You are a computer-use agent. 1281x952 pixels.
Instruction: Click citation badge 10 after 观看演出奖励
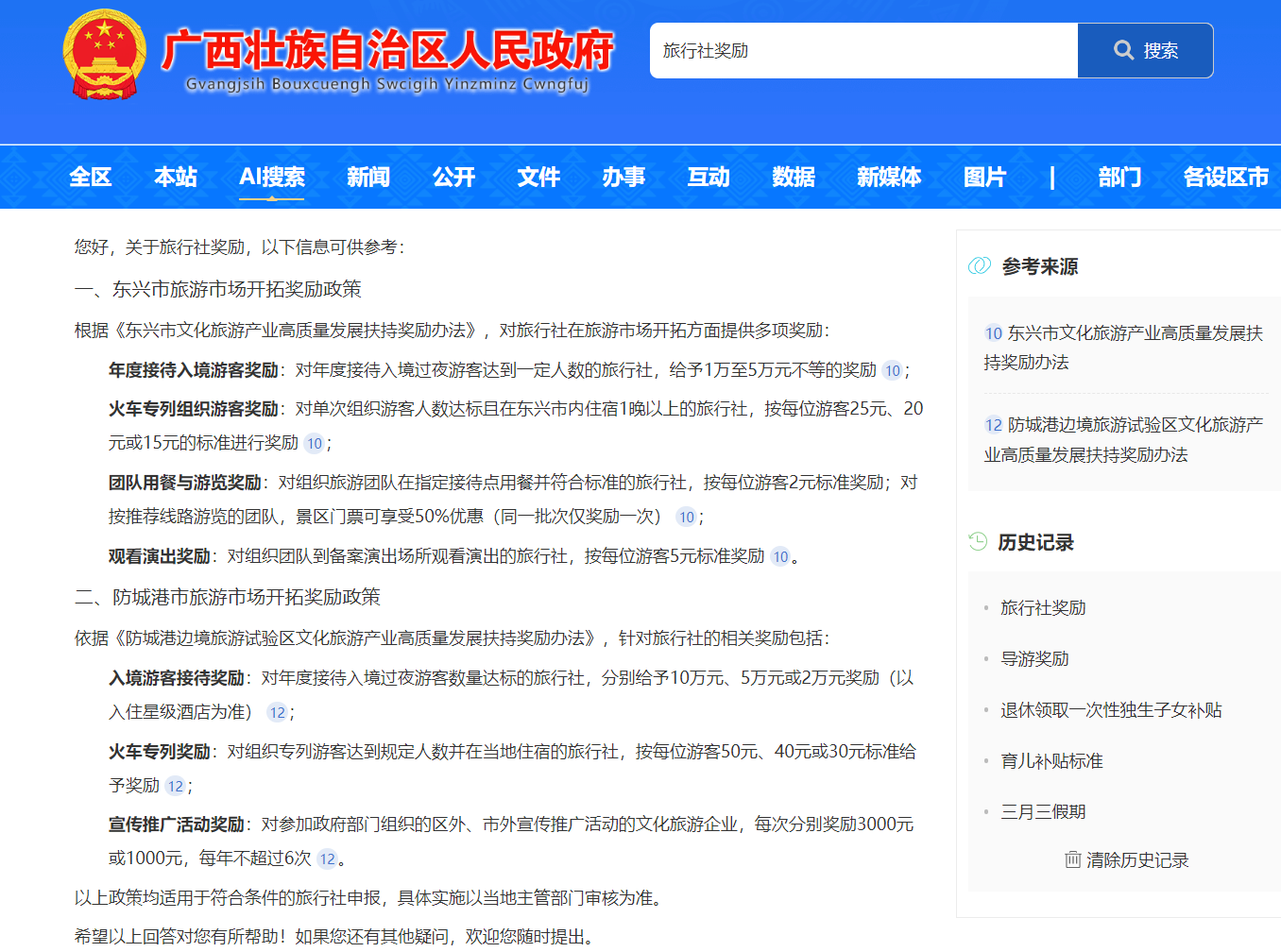tap(779, 556)
